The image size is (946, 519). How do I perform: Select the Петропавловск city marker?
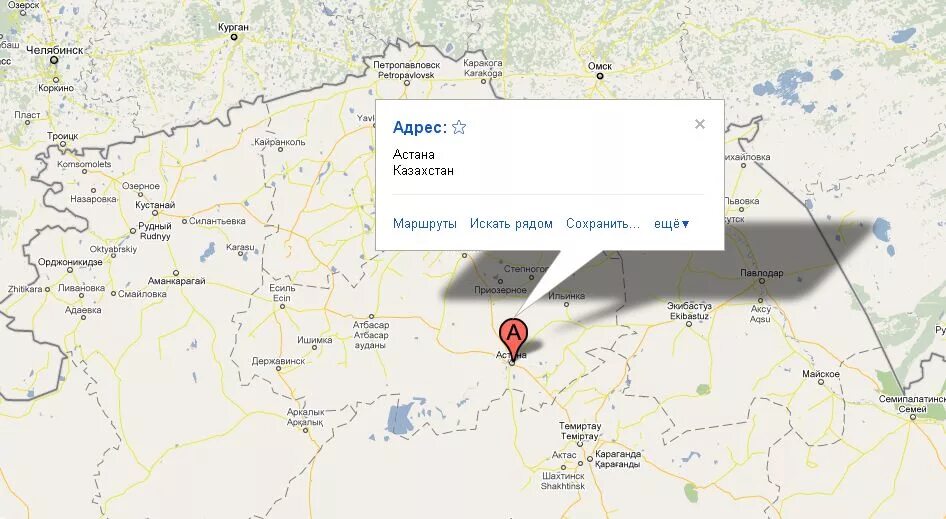pos(407,83)
